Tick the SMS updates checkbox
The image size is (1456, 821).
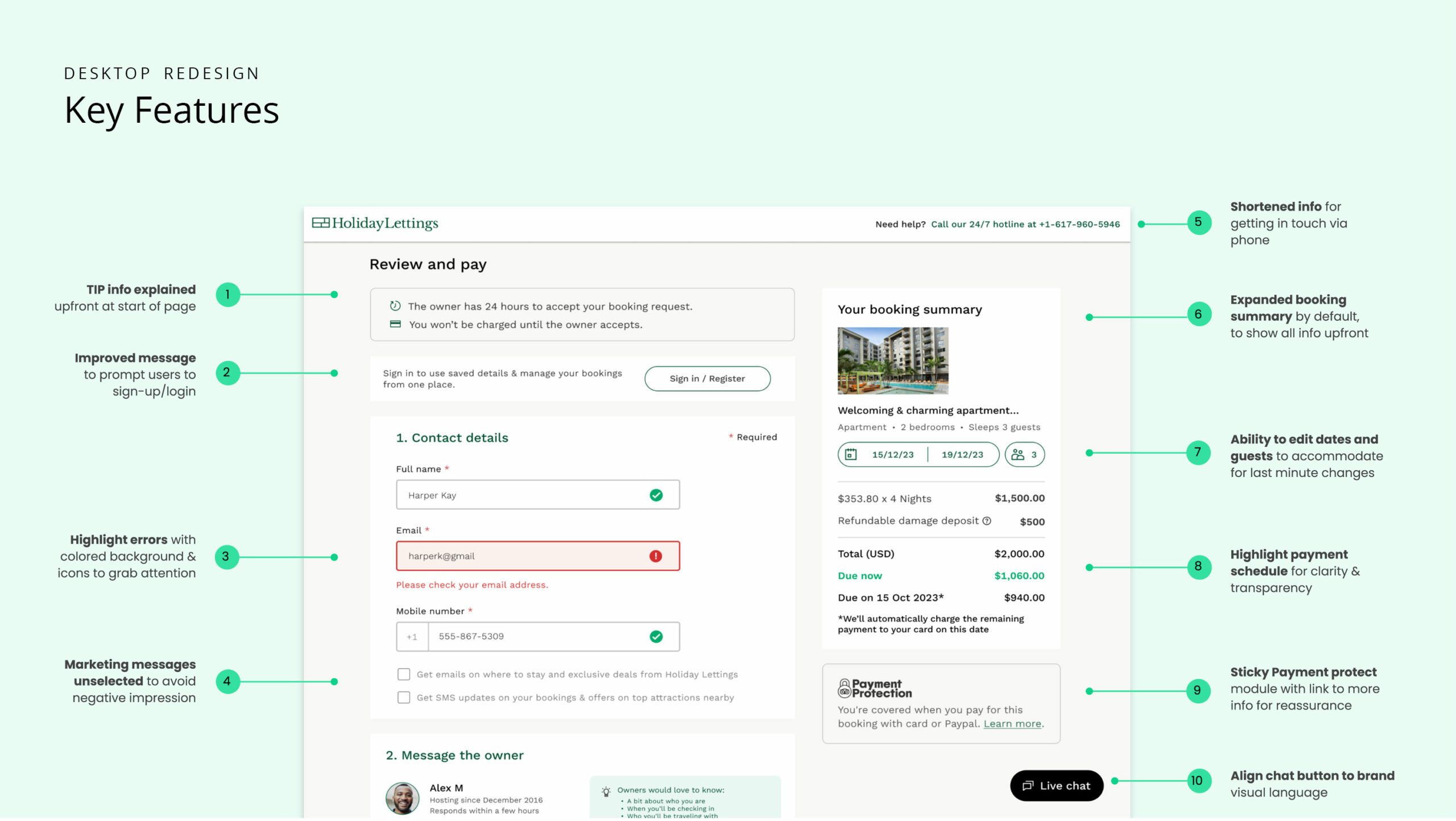[403, 698]
